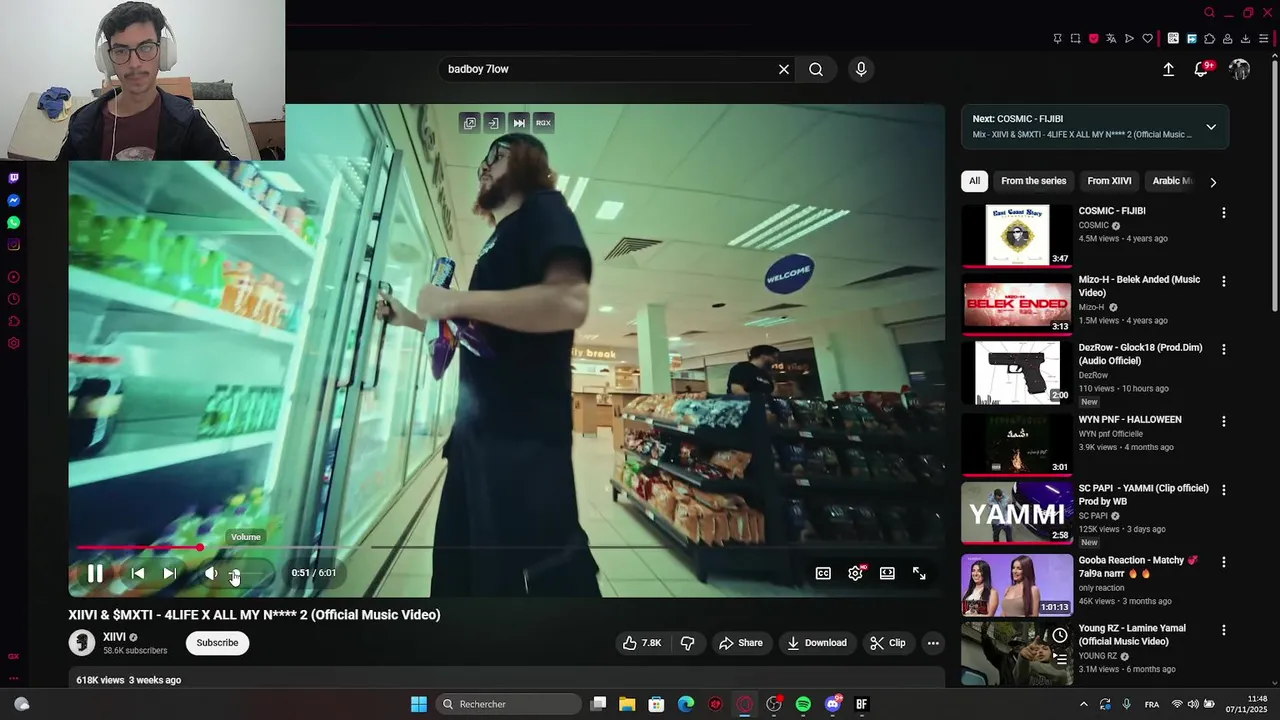Viewport: 1280px width, 720px height.
Task: Open the XIIVI channel avatar
Action: (x=81, y=643)
